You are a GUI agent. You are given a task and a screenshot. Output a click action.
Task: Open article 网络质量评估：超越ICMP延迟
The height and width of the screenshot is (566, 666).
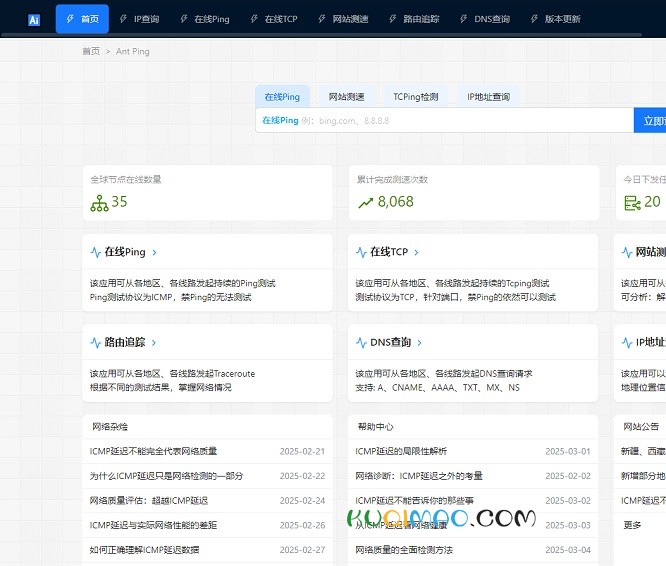pos(149,501)
